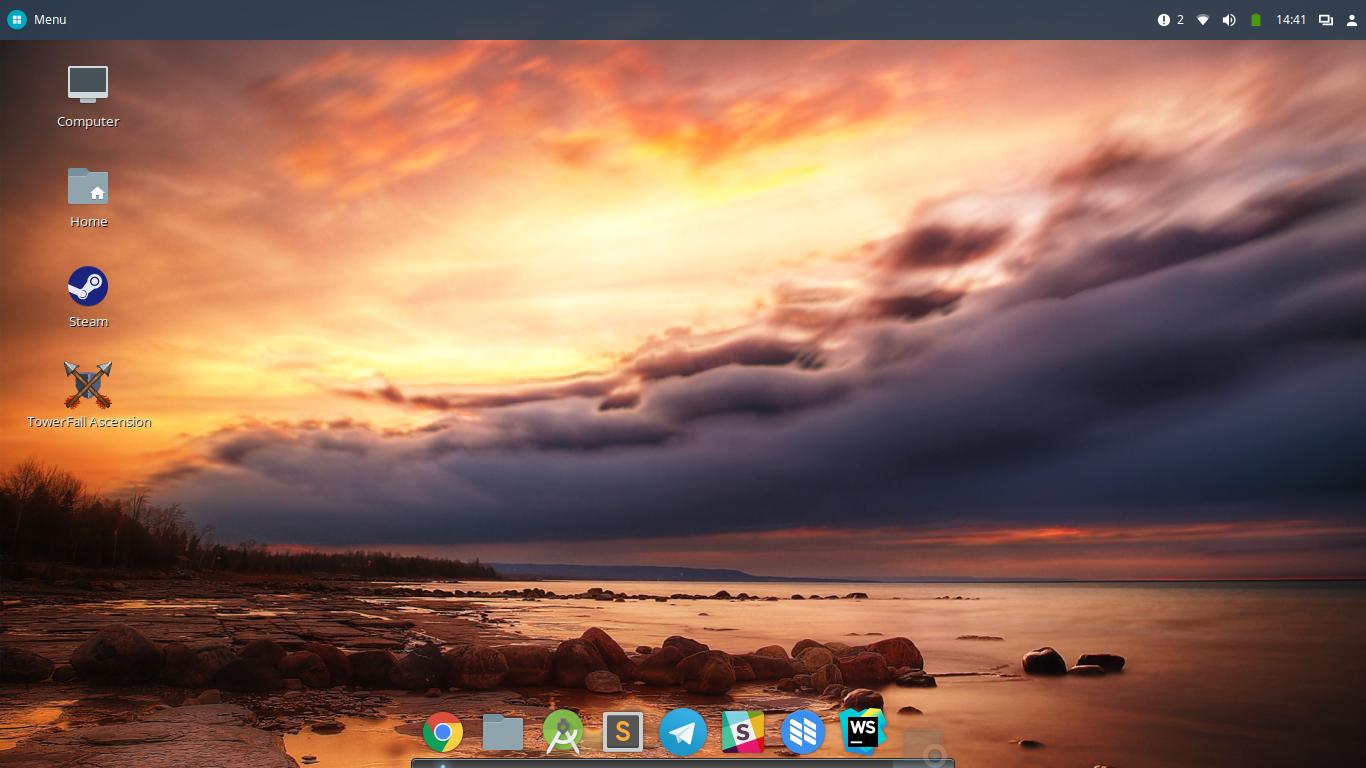Launch Sublime Text from the dock
1366x768 pixels.
[x=623, y=733]
